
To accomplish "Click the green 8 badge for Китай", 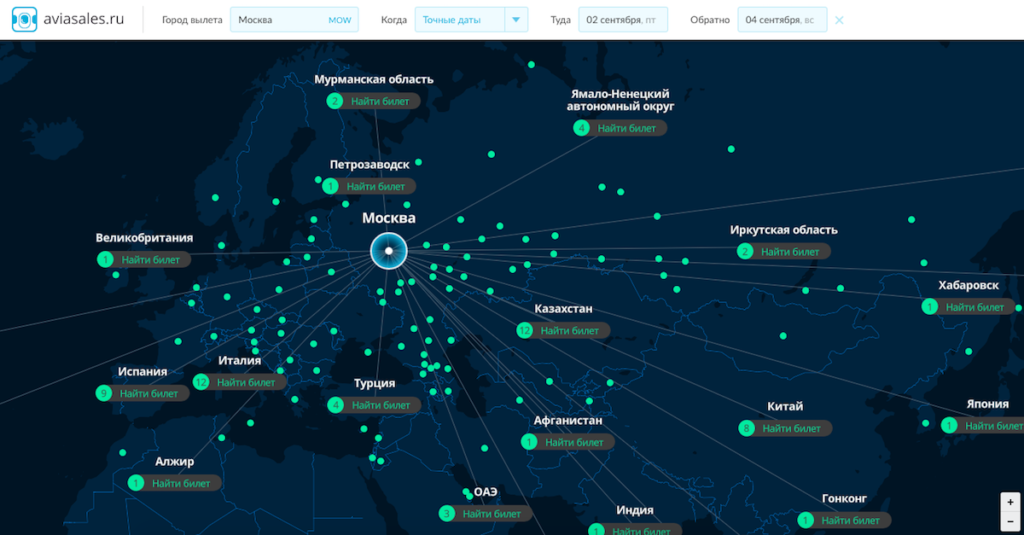I will pos(745,428).
